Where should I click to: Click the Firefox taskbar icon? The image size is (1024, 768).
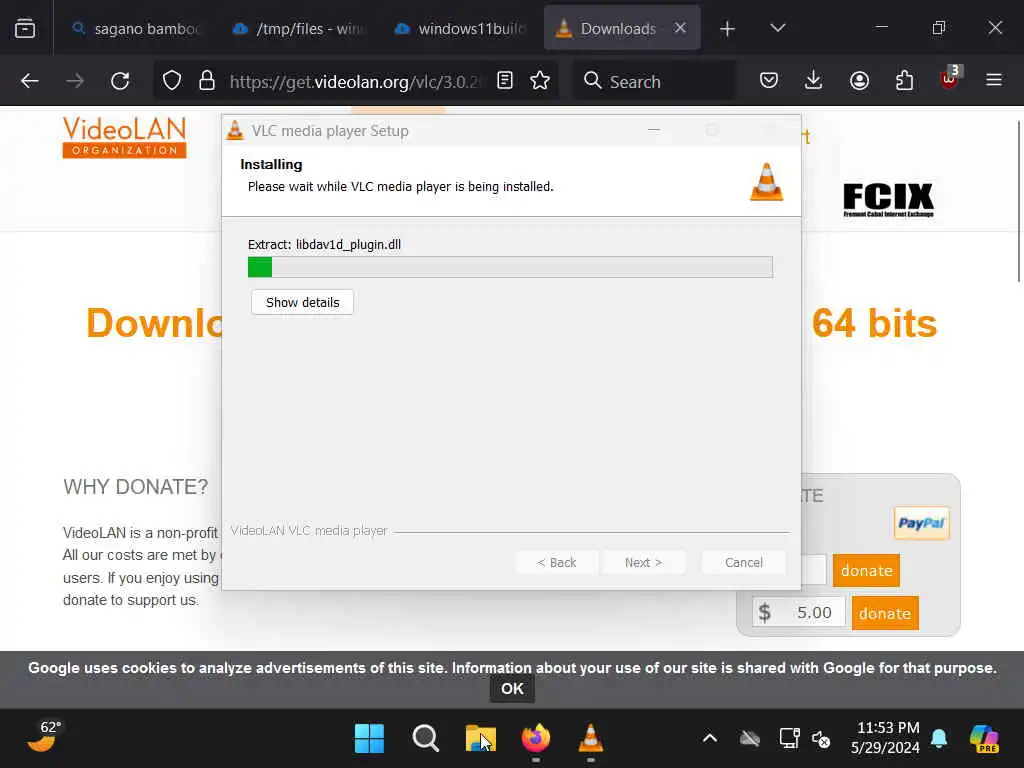pyautogui.click(x=536, y=739)
